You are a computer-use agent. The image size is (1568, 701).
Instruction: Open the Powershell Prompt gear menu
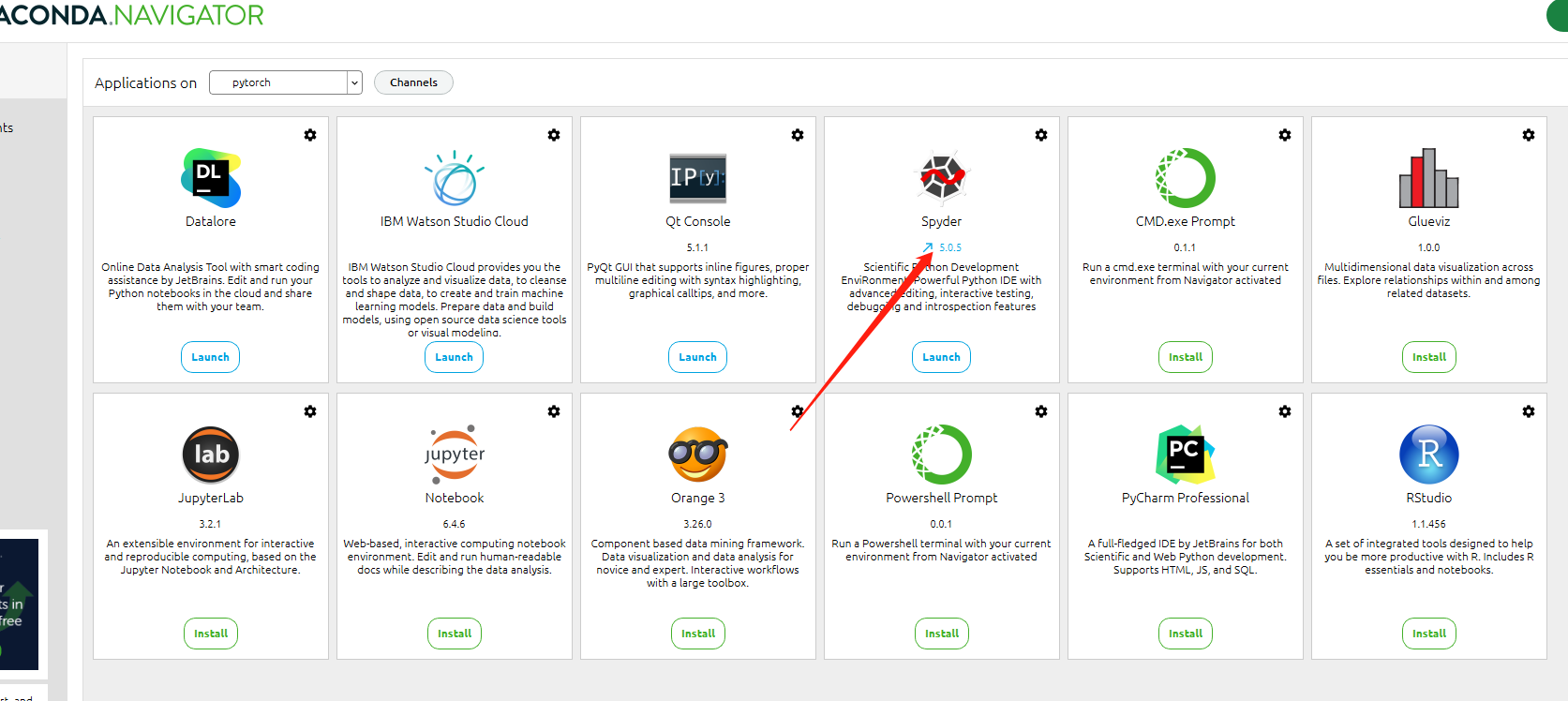point(1041,411)
